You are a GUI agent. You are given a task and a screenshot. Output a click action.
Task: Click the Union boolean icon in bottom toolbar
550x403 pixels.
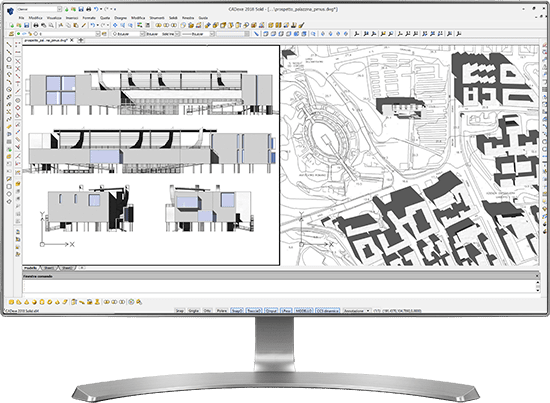[x=107, y=302]
